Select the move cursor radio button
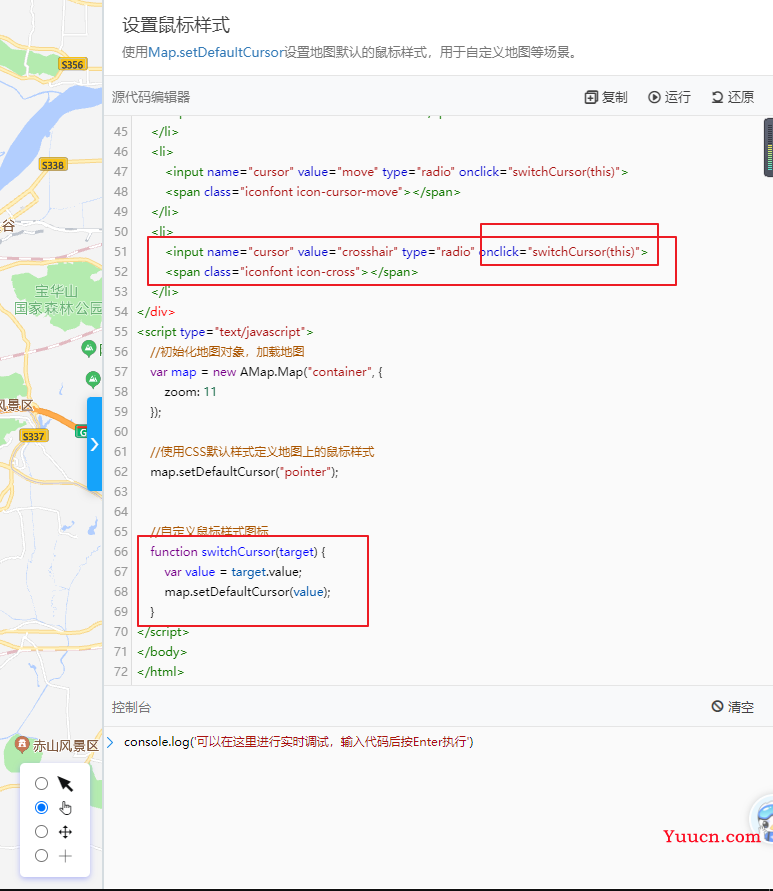 pyautogui.click(x=41, y=832)
